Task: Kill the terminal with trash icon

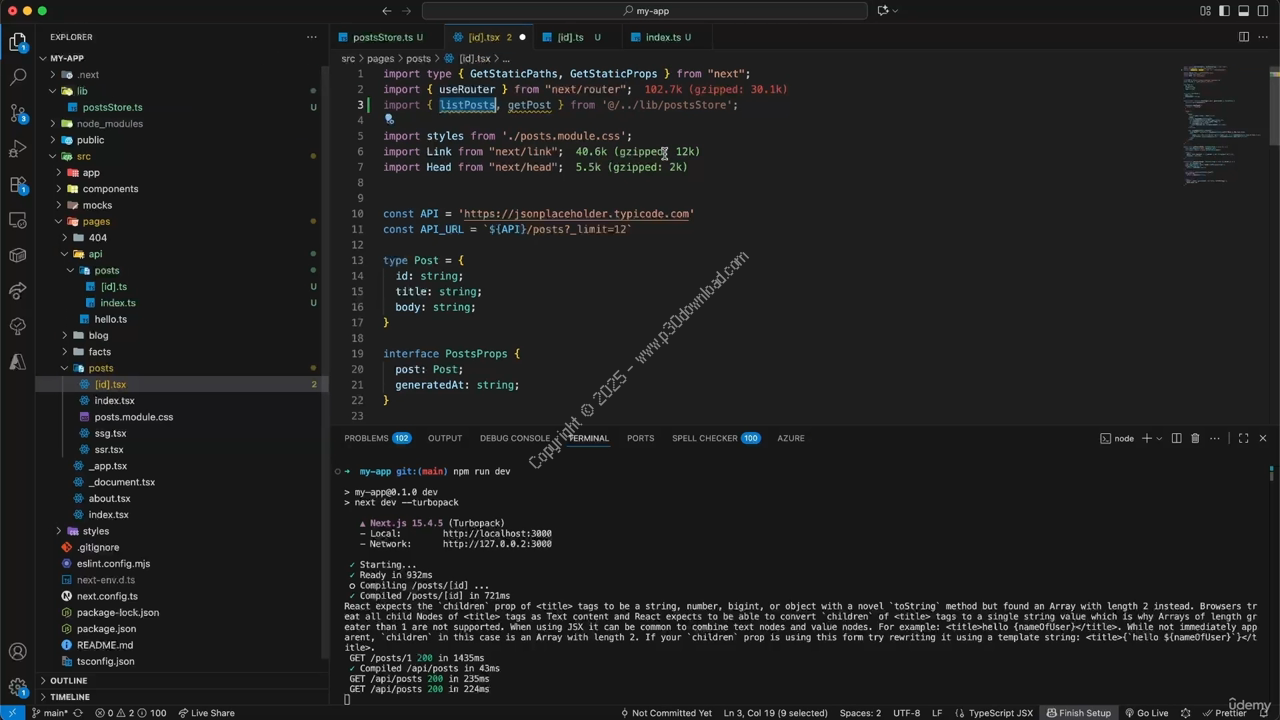Action: [x=1195, y=438]
